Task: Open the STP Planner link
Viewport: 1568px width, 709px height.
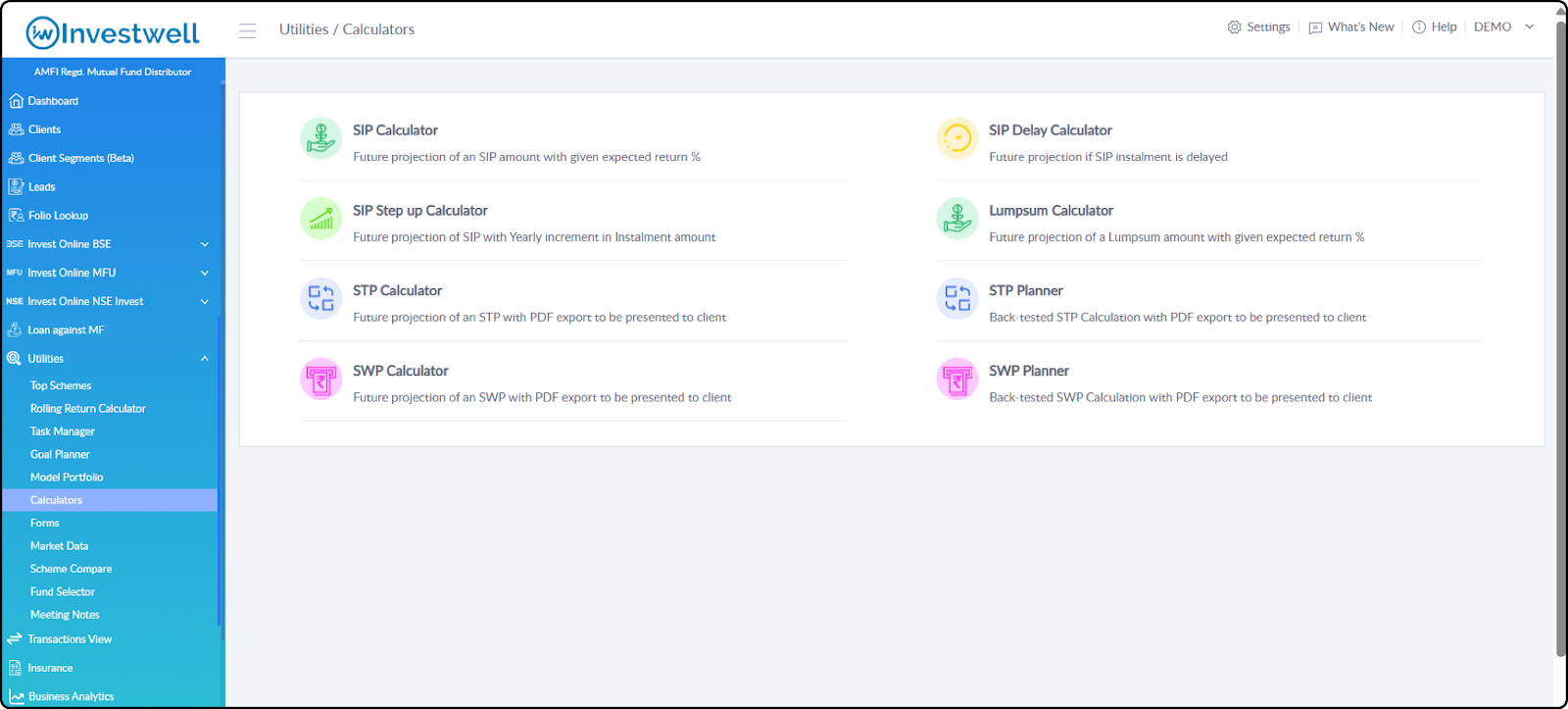Action: click(1026, 291)
